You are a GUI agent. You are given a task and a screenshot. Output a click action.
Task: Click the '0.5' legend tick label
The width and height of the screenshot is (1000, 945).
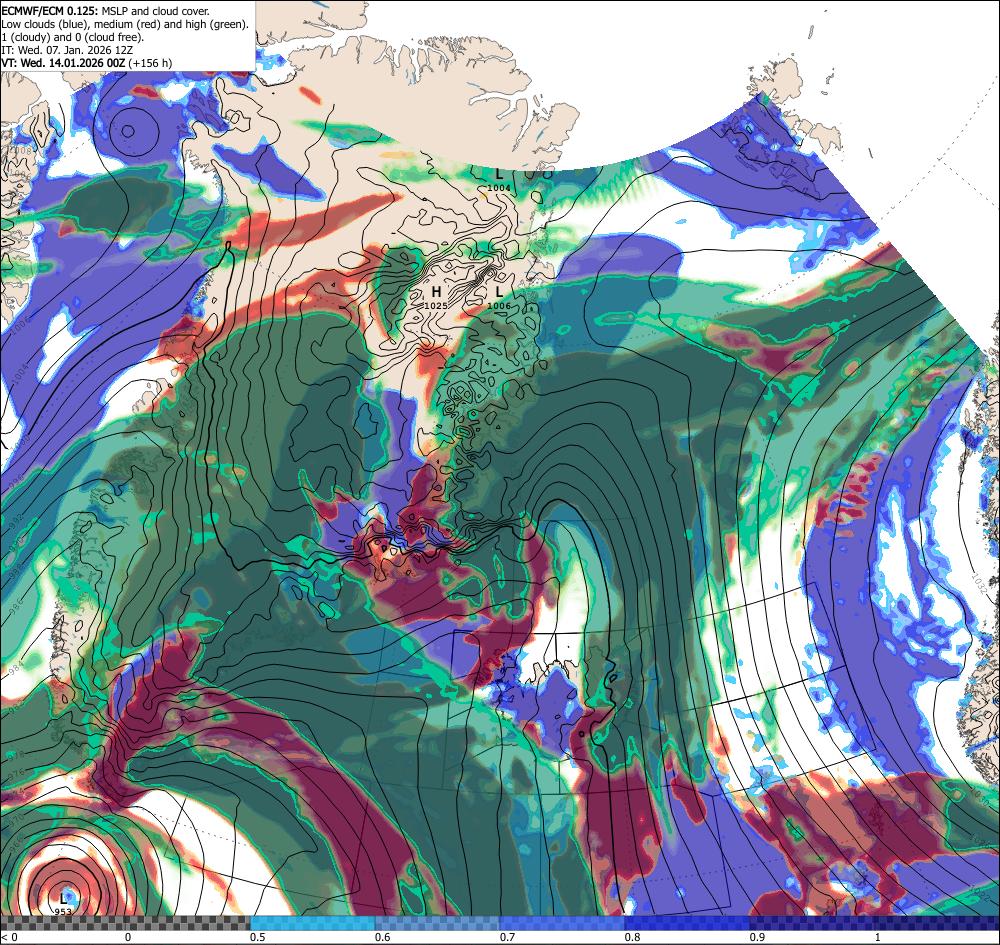coord(258,937)
